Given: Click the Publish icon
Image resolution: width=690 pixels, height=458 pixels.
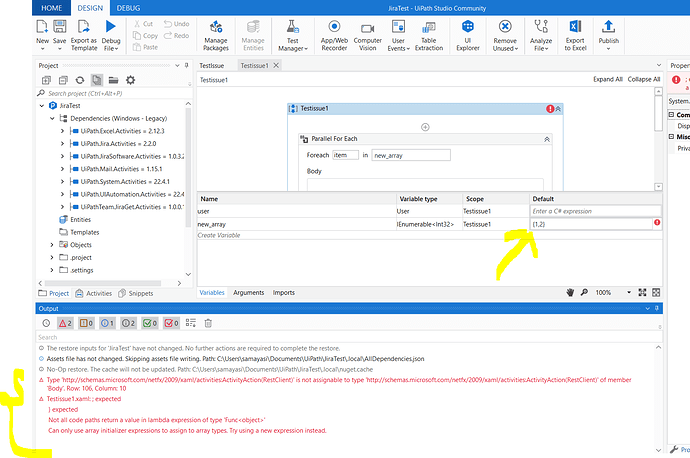Looking at the screenshot, I should [x=609, y=27].
